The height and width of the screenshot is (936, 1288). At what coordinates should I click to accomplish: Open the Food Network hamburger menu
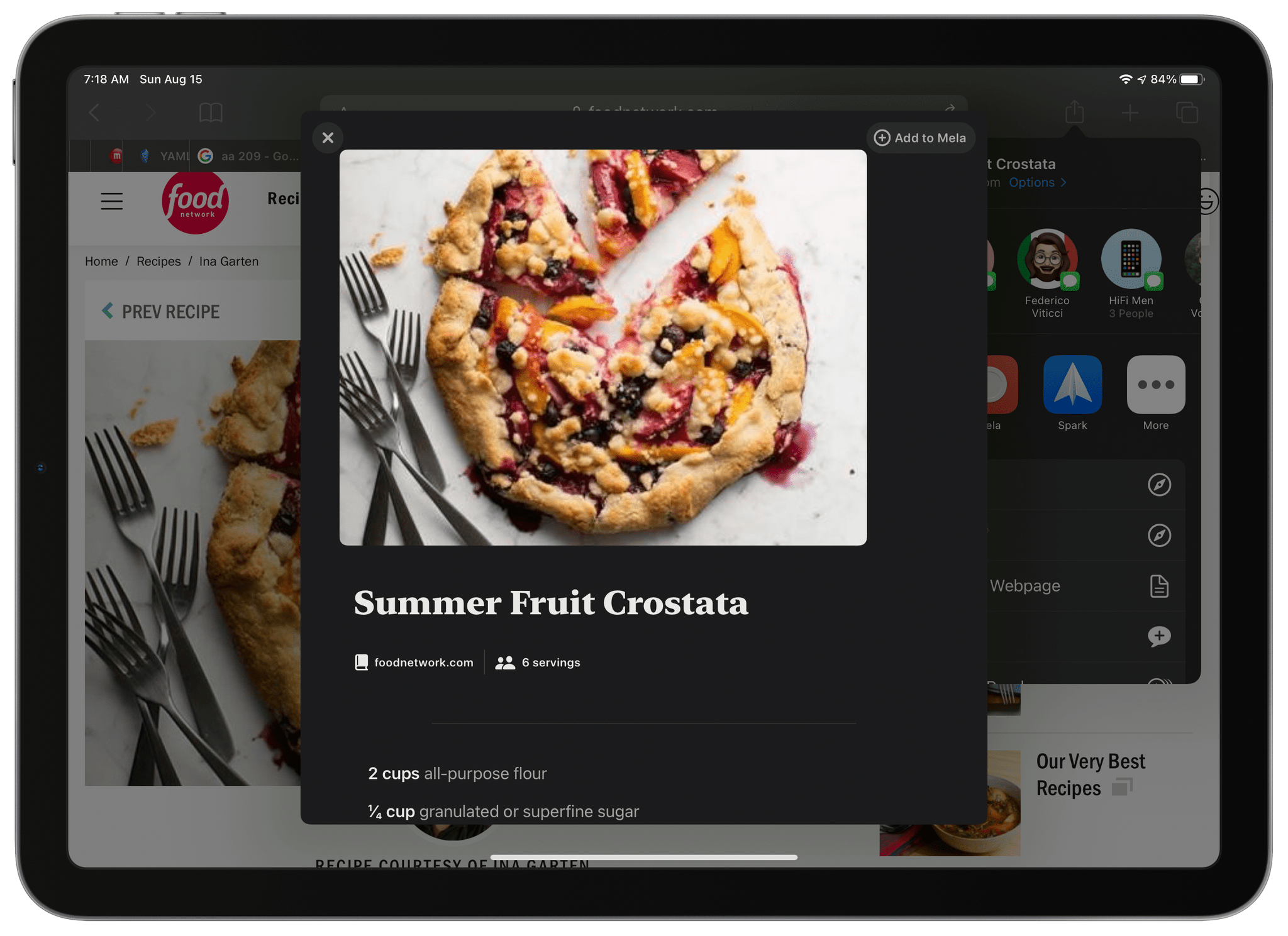click(111, 200)
